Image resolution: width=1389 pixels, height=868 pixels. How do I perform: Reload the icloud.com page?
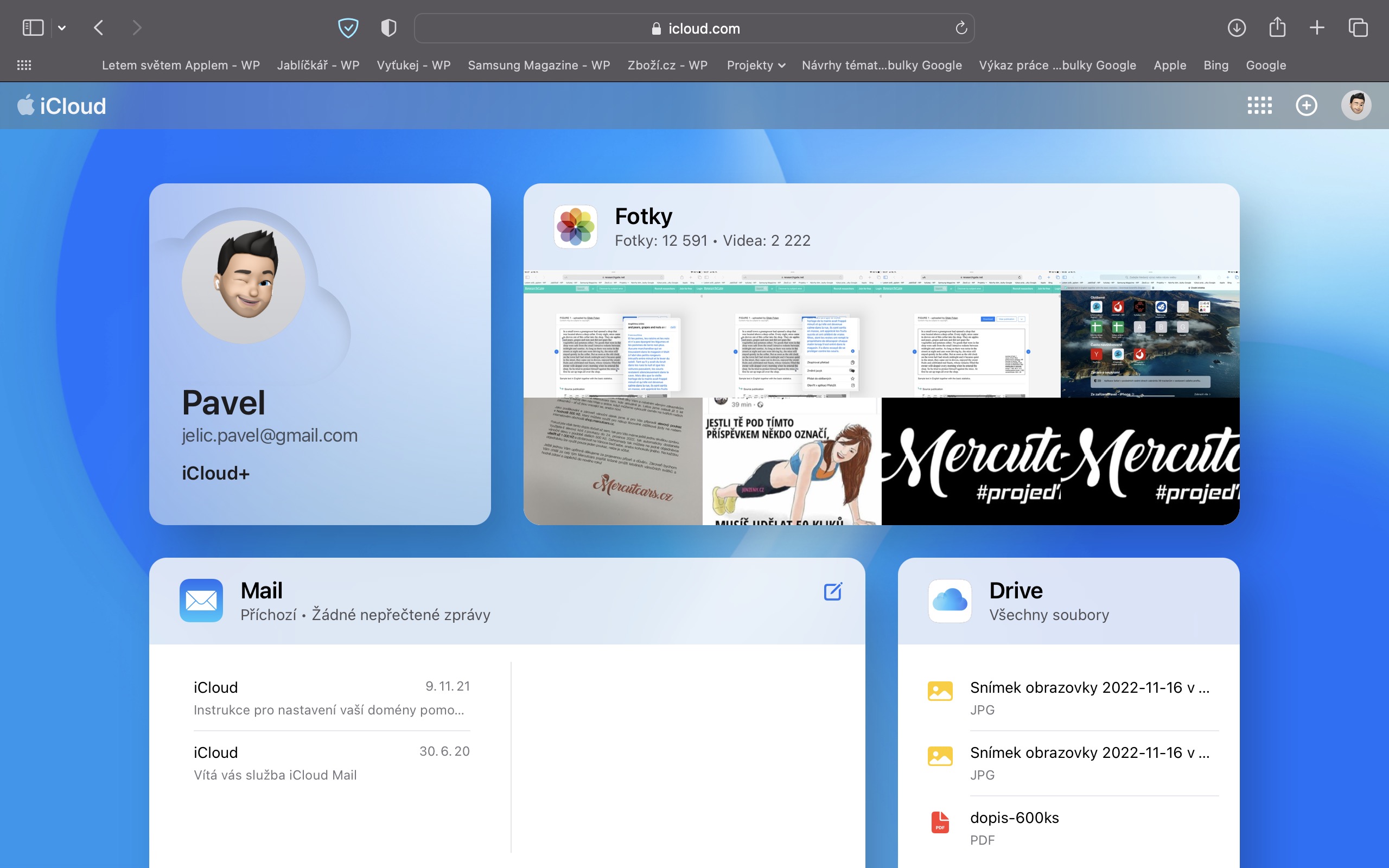(x=961, y=28)
